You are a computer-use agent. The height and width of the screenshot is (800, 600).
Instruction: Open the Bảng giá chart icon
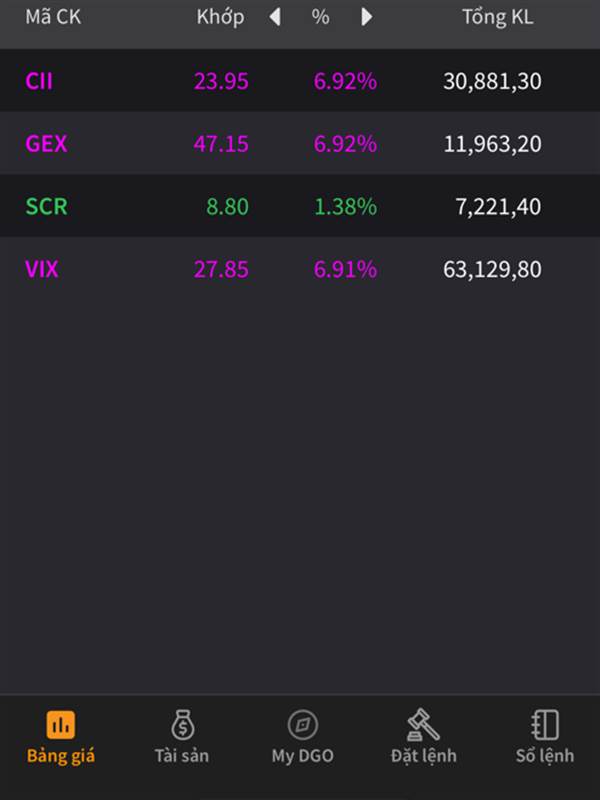[61, 724]
